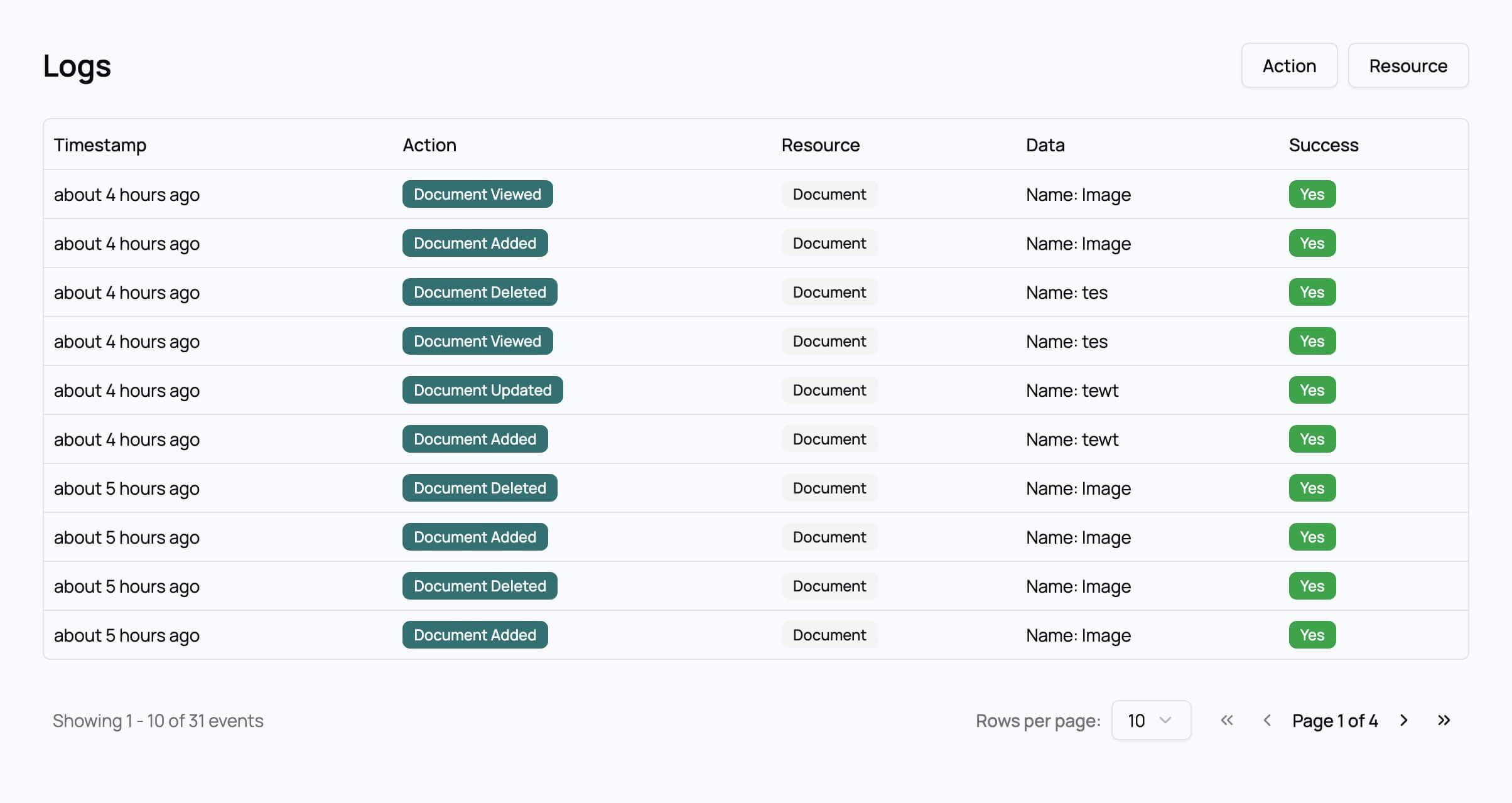Go to the first page icon
This screenshot has height=803, width=1512.
1226,720
